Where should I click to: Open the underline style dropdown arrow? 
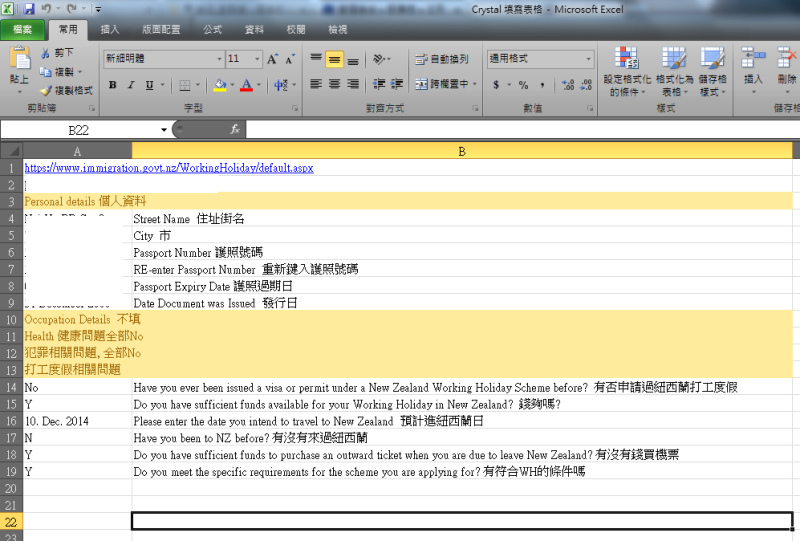[x=163, y=85]
